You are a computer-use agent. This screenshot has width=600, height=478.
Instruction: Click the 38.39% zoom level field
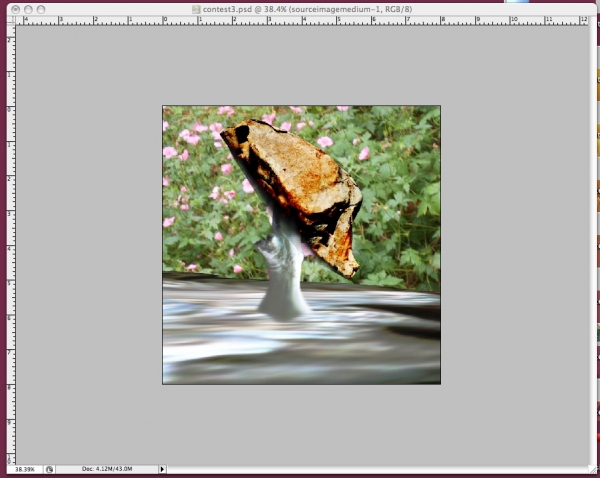pyautogui.click(x=25, y=469)
